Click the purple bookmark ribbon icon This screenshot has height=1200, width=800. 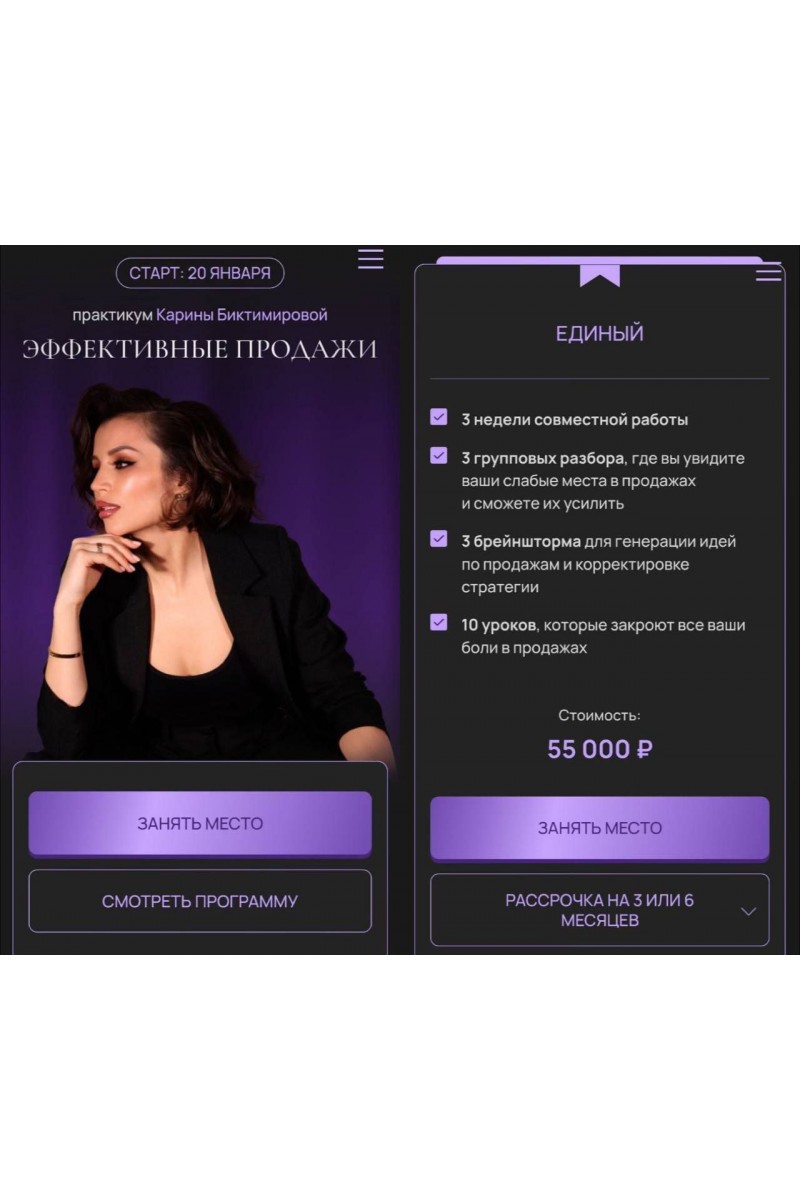[600, 275]
